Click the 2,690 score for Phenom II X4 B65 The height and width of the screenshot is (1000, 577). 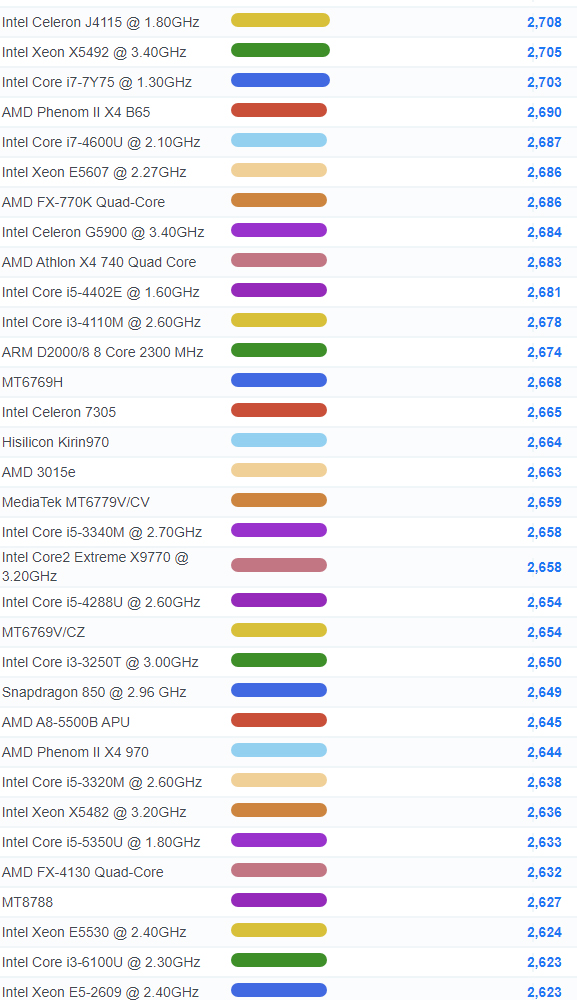[x=544, y=112]
